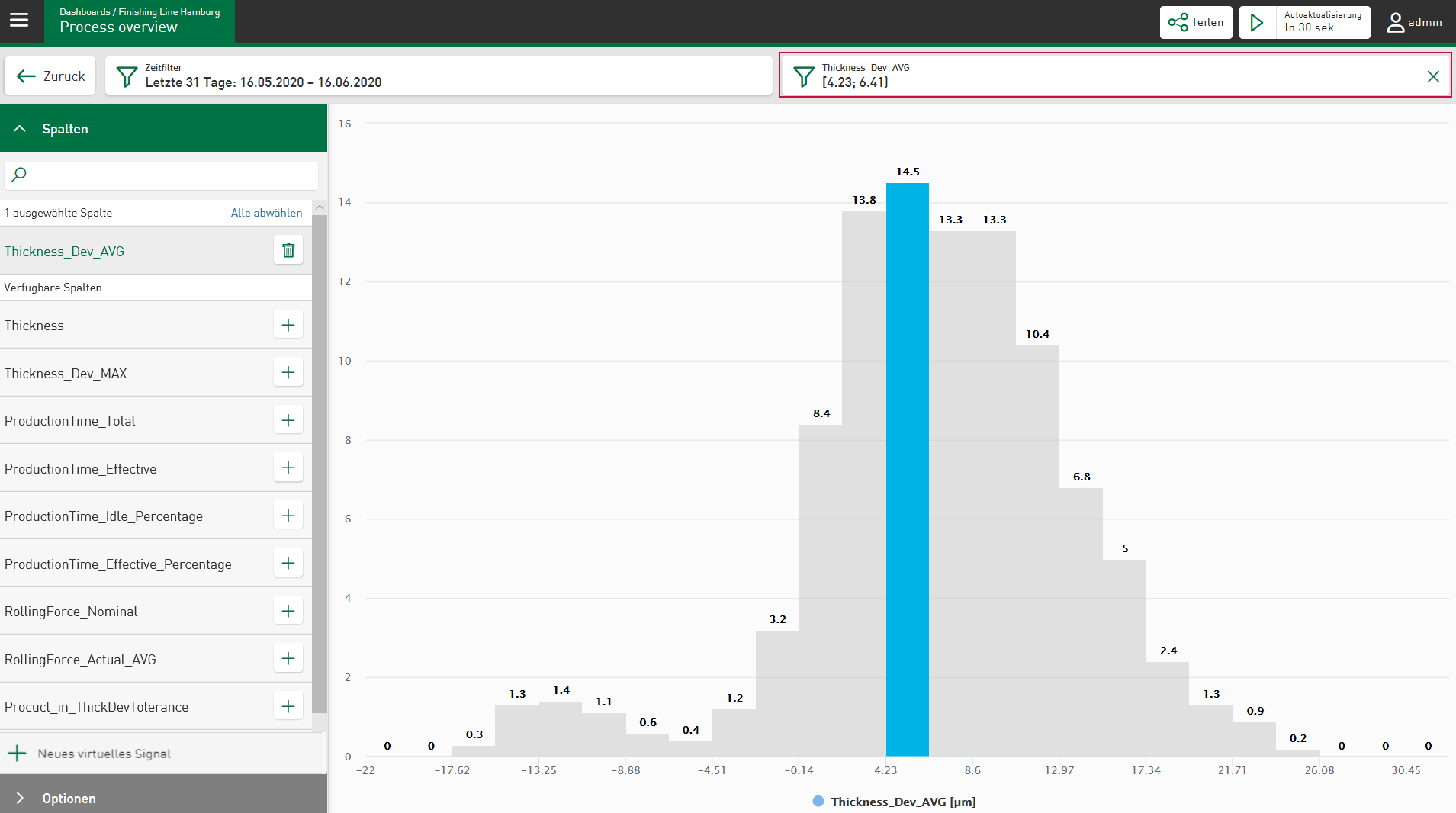
Task: Open the hamburger navigation menu
Action: pos(19,21)
